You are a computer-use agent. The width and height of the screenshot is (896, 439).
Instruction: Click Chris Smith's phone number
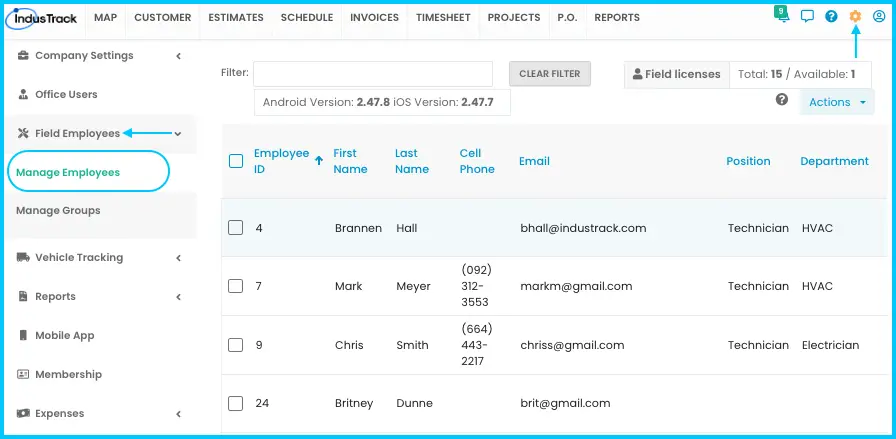click(x=477, y=345)
